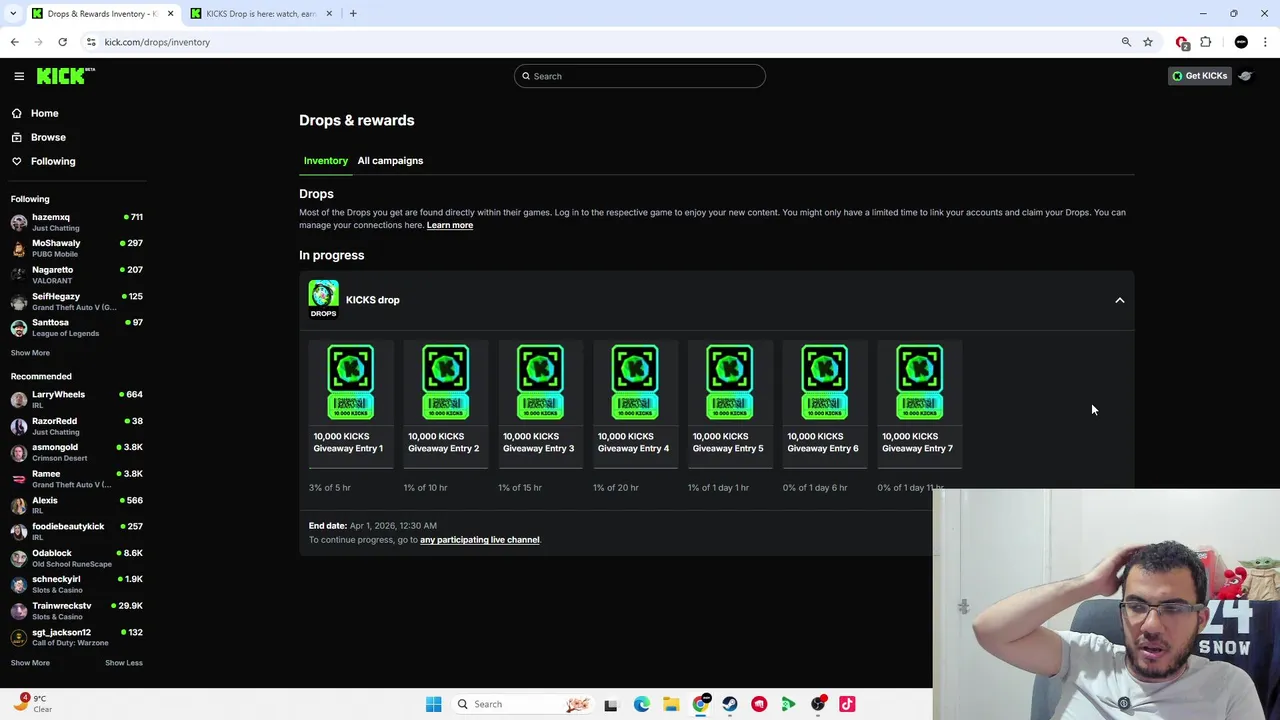
Task: Close the KICKS Drop is here tab
Action: tap(329, 14)
